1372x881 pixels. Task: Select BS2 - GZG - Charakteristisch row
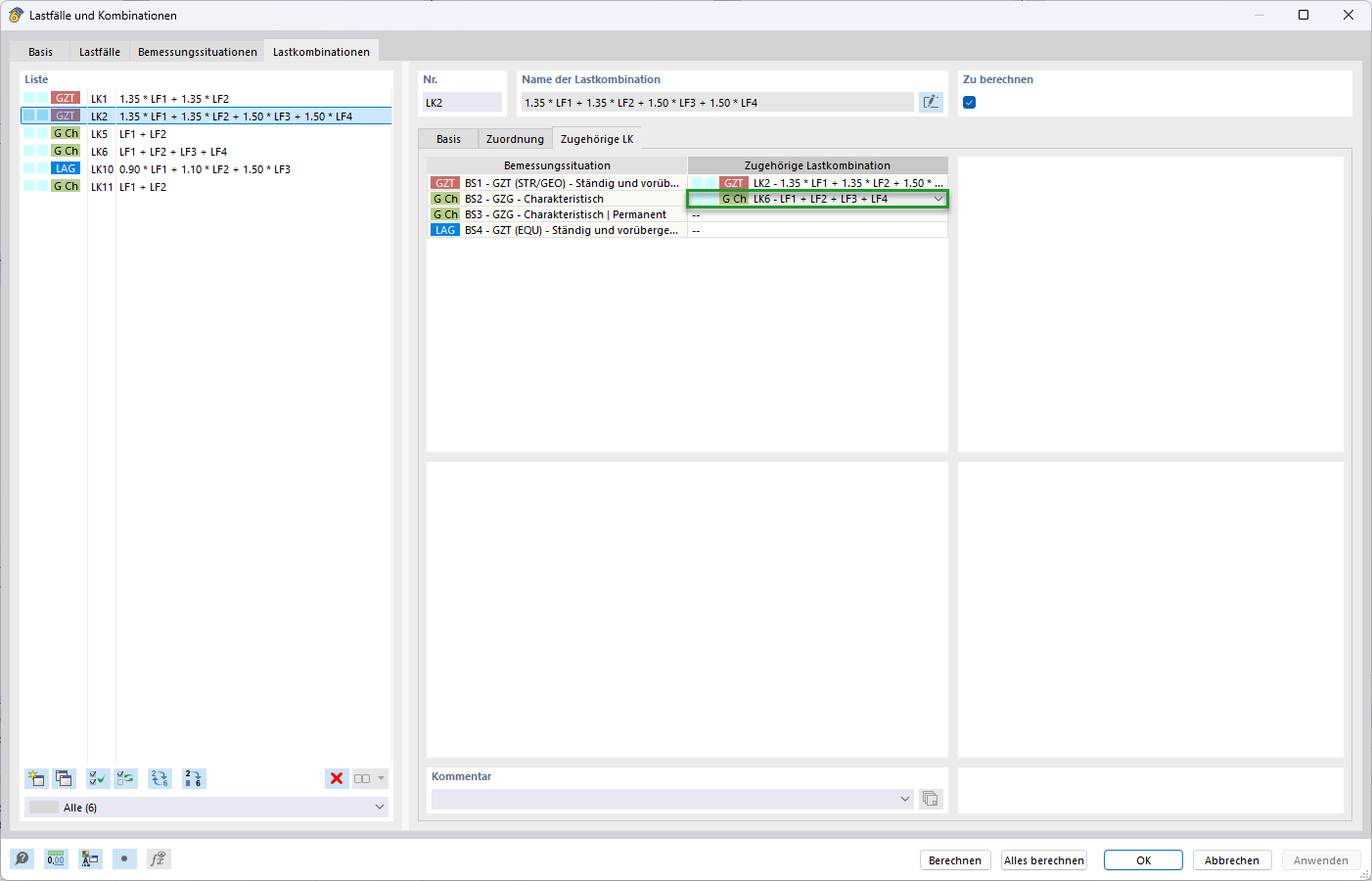pos(557,199)
